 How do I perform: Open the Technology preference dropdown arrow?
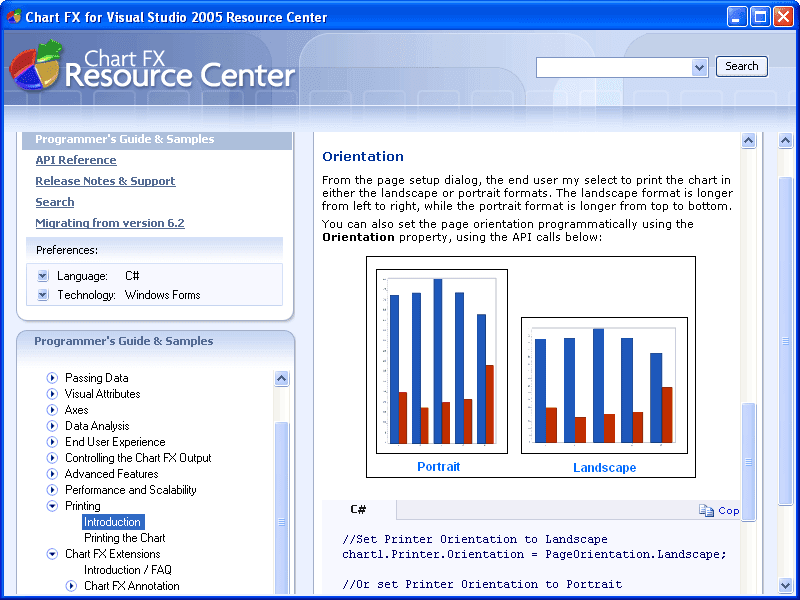coord(43,295)
